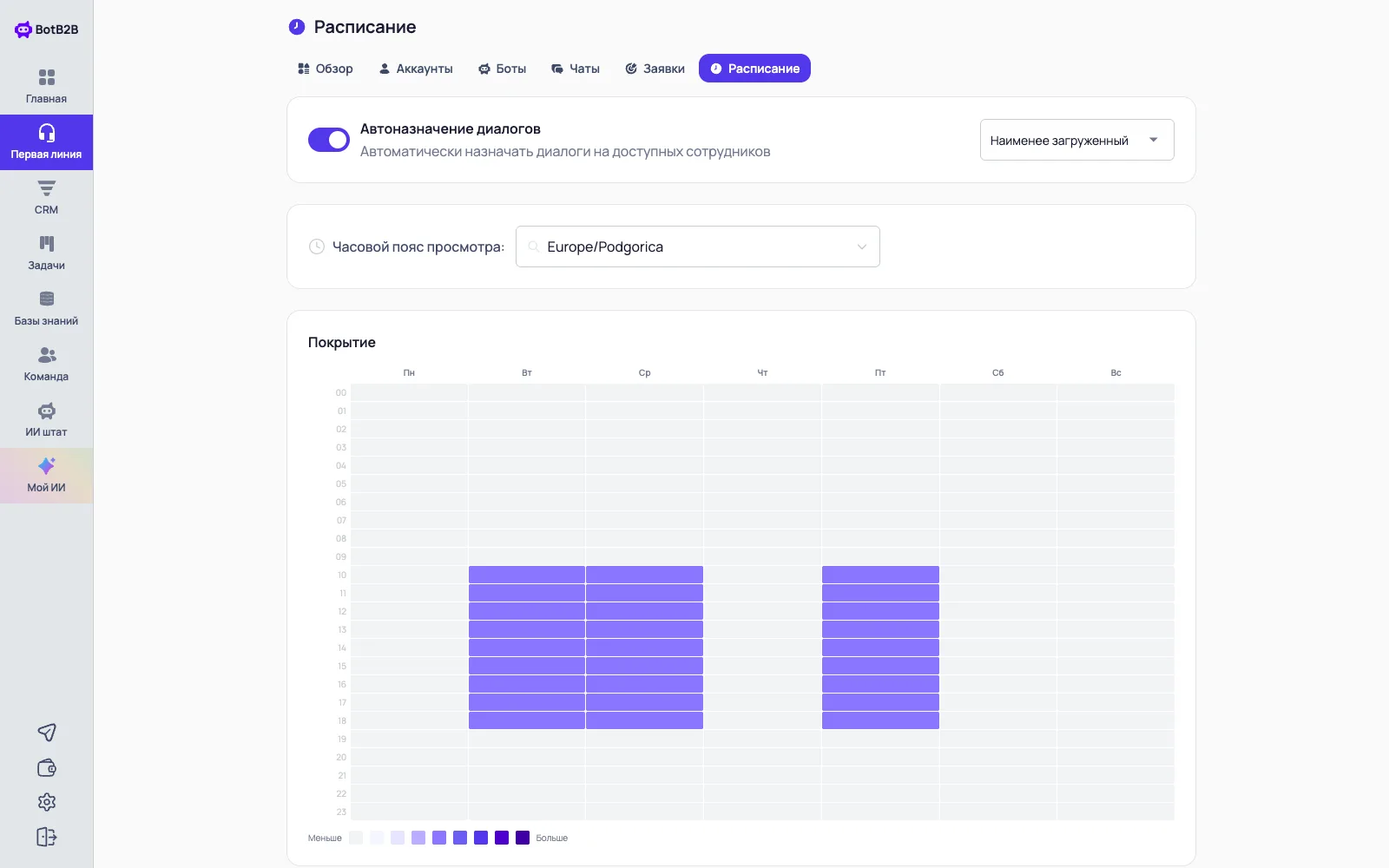Click the Покрытие heading
The image size is (1389, 868).
(342, 343)
